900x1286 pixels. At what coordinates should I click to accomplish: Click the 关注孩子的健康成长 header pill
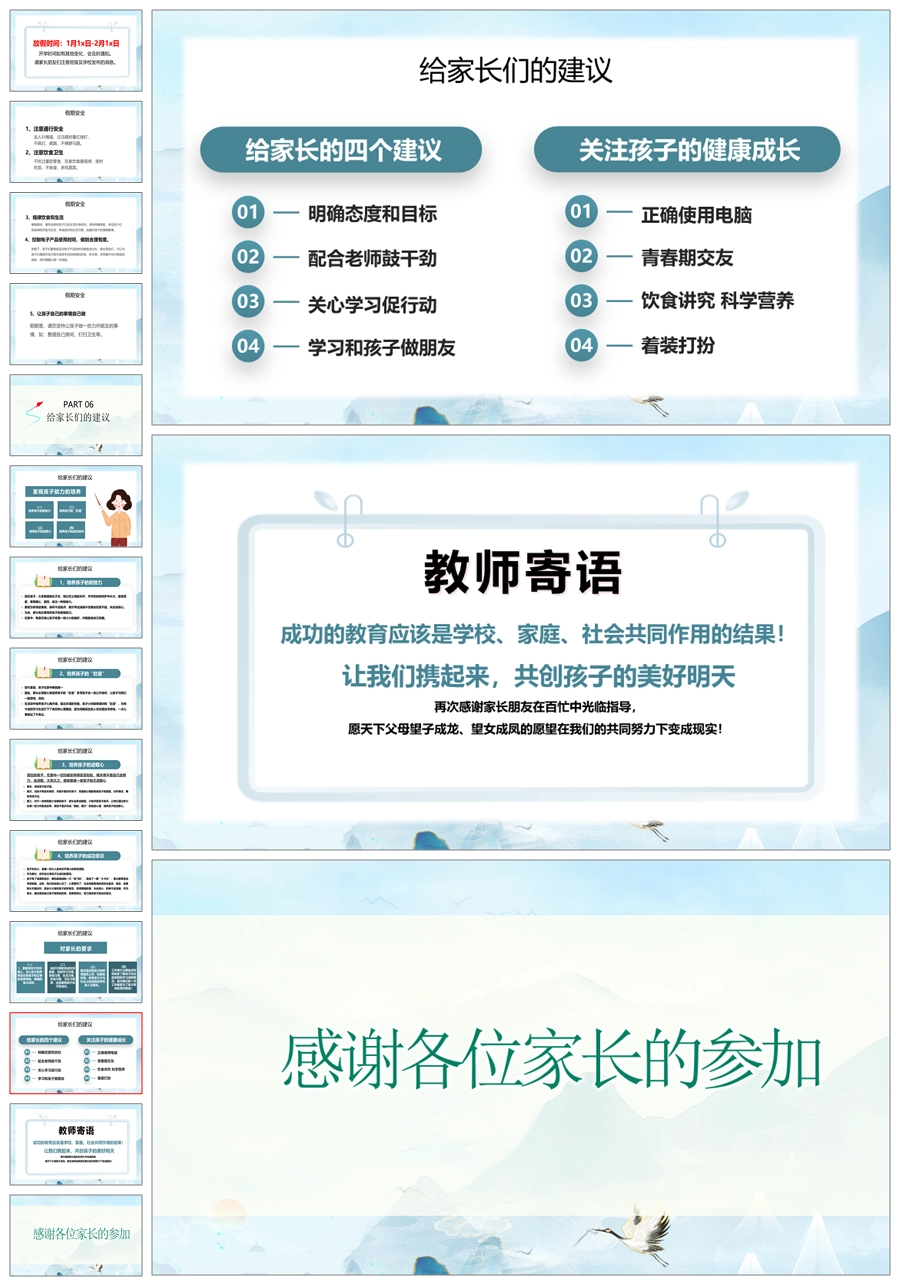click(688, 151)
